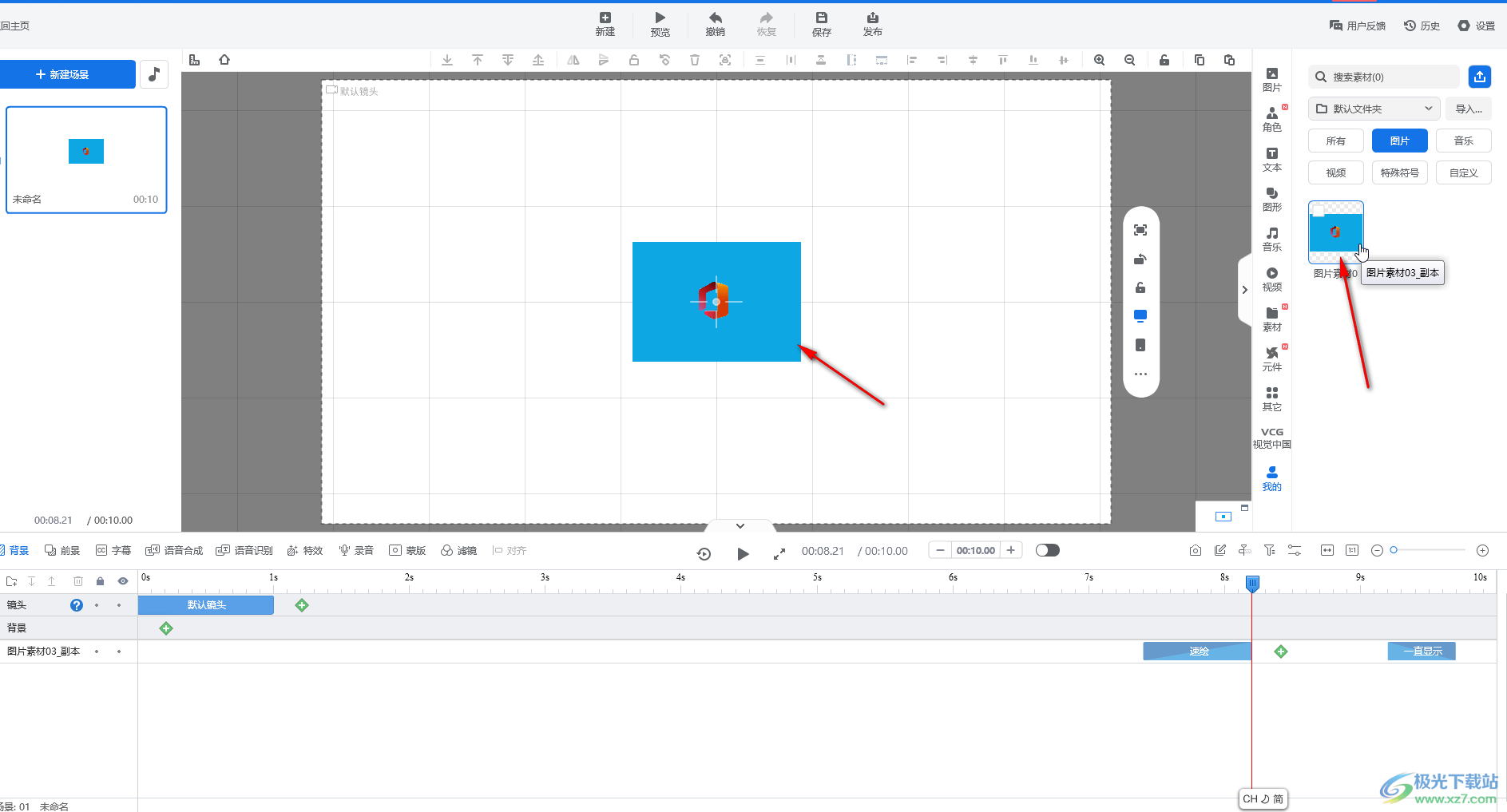The width and height of the screenshot is (1507, 812).
Task: Filter materials by 图片
Action: (x=1400, y=141)
